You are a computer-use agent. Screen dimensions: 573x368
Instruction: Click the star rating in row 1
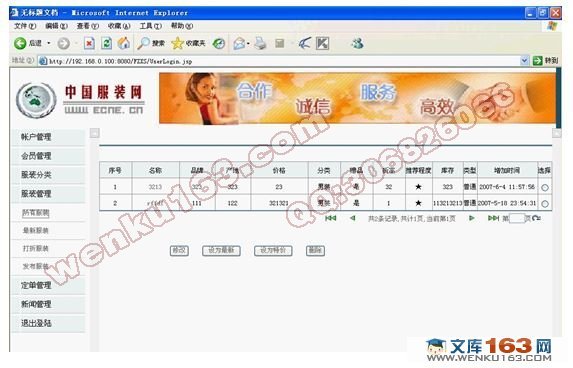pos(418,187)
